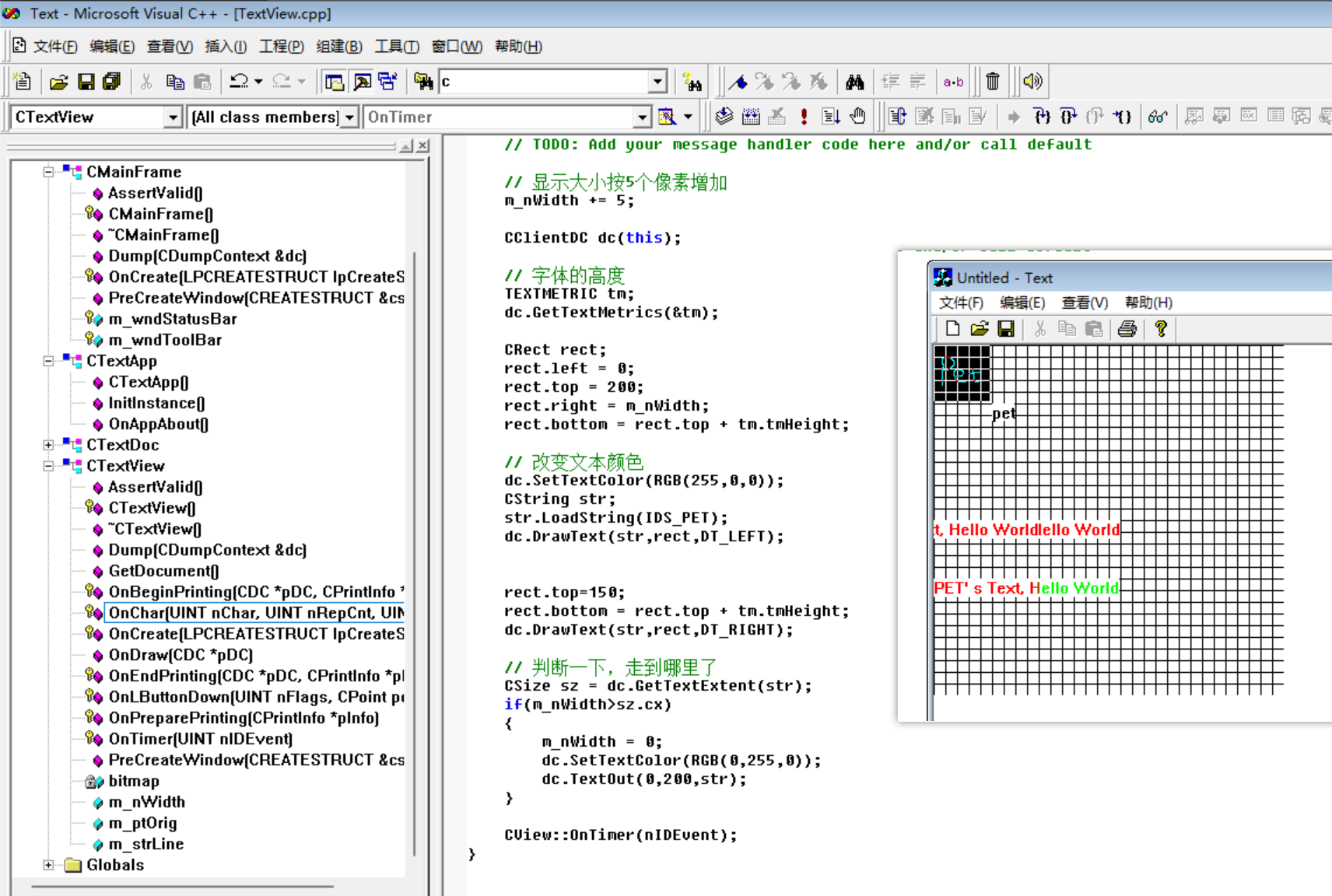Toggle breakpoint with the hand icon
The image size is (1332, 896).
pos(857,117)
